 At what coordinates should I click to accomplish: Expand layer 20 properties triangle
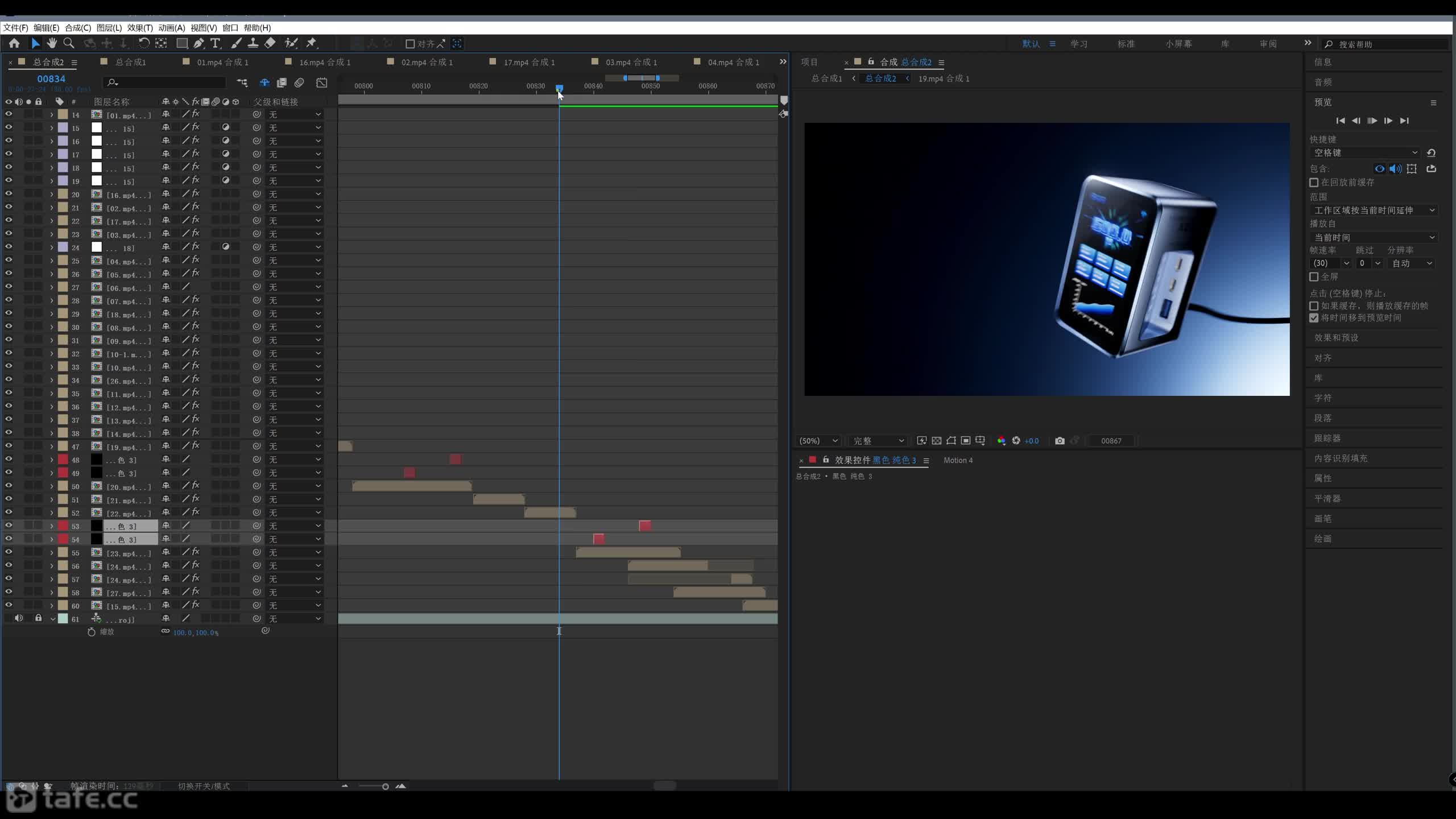coord(52,195)
